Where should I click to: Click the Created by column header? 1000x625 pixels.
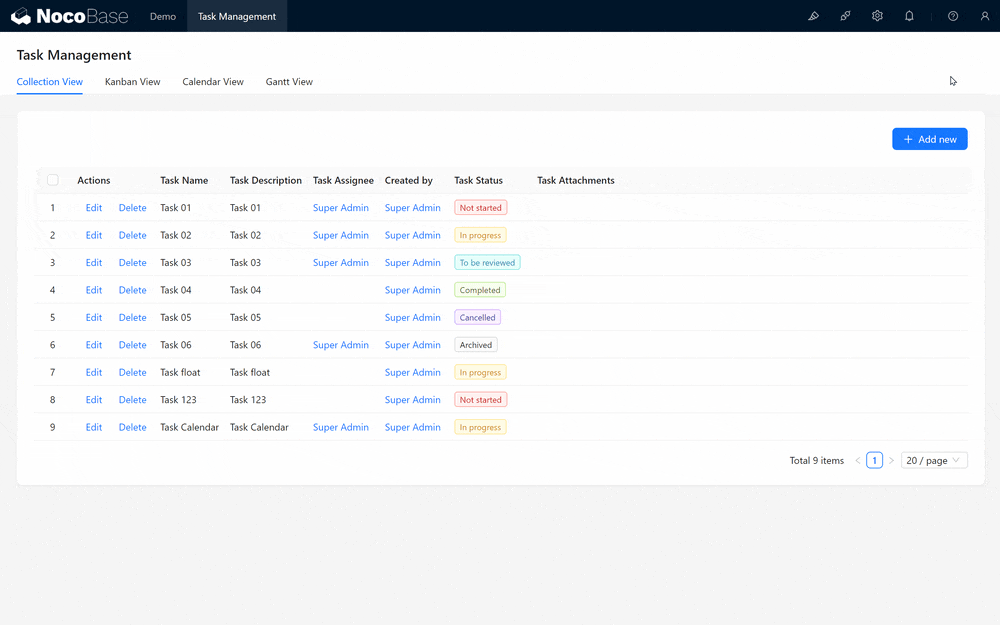click(x=409, y=180)
